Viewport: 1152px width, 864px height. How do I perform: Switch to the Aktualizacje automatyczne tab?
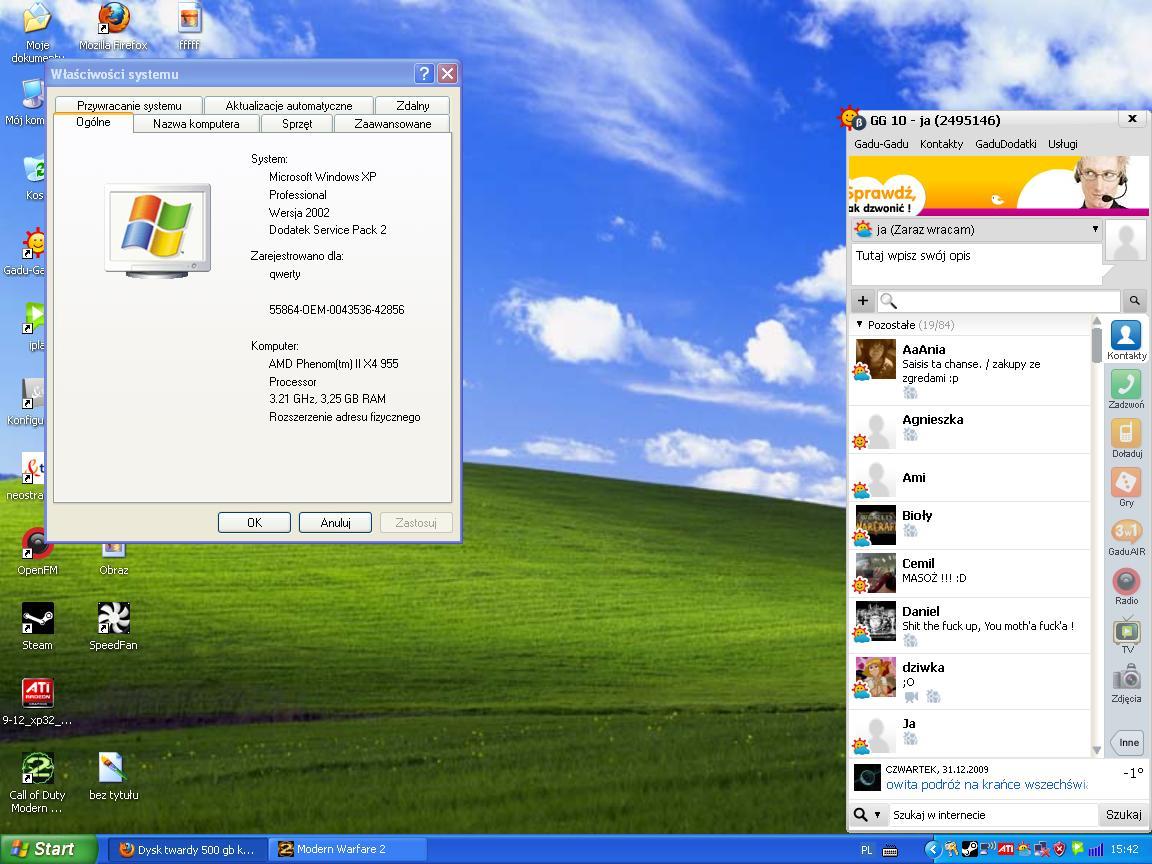289,105
